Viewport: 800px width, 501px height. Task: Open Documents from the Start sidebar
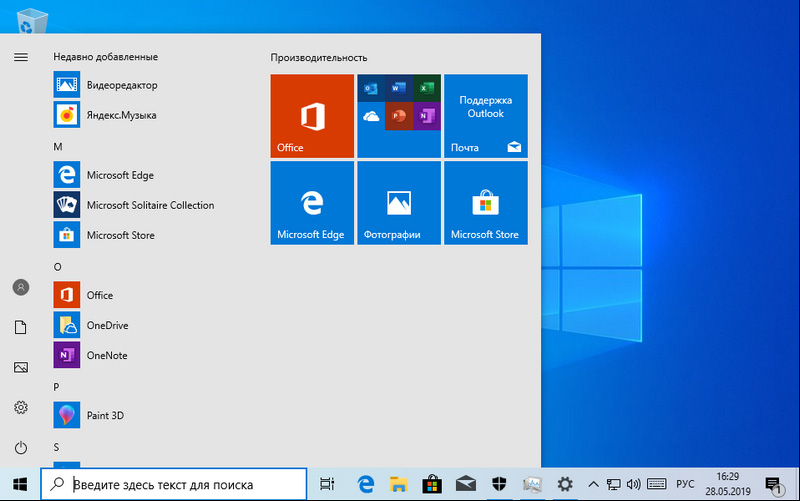21,328
